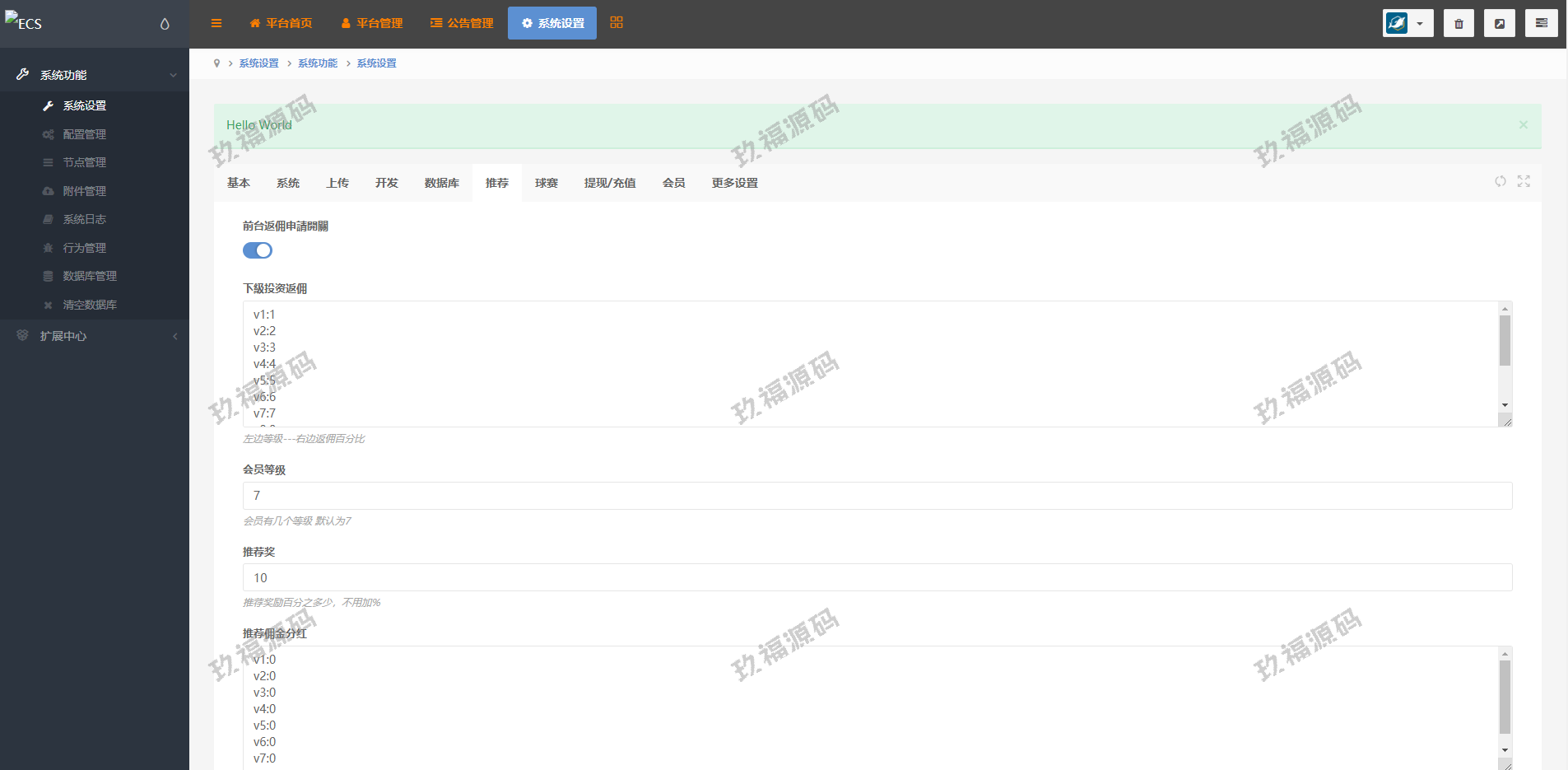
Task: Open the avatar dropdown caret
Action: (1420, 24)
